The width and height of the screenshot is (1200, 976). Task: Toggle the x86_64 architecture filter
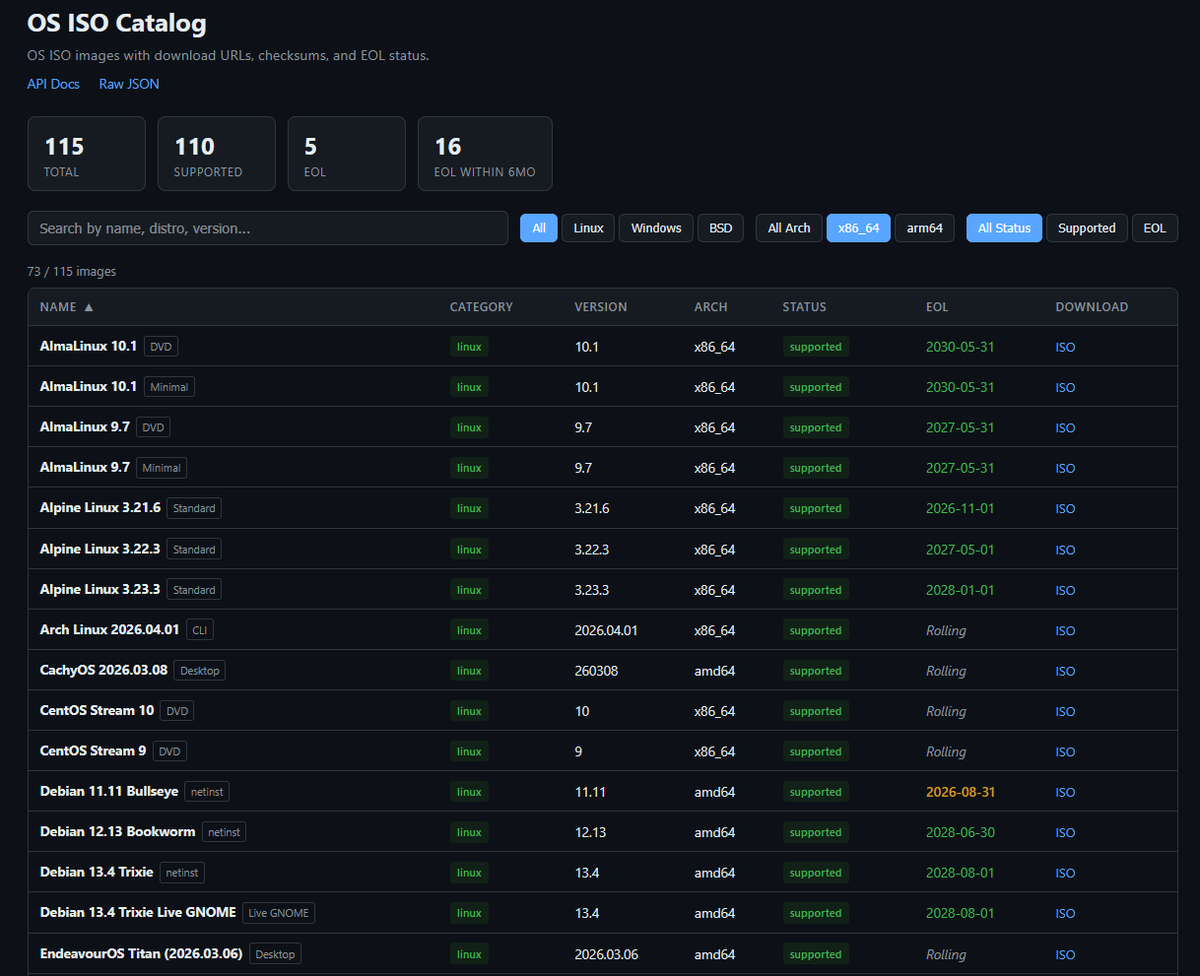click(x=858, y=228)
